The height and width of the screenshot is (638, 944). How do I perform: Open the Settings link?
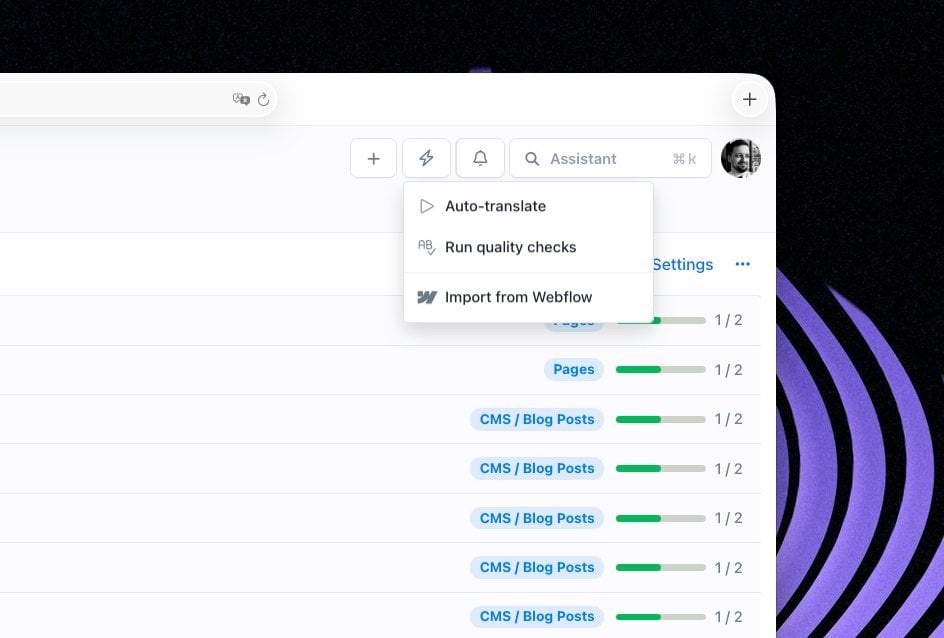[x=683, y=264]
